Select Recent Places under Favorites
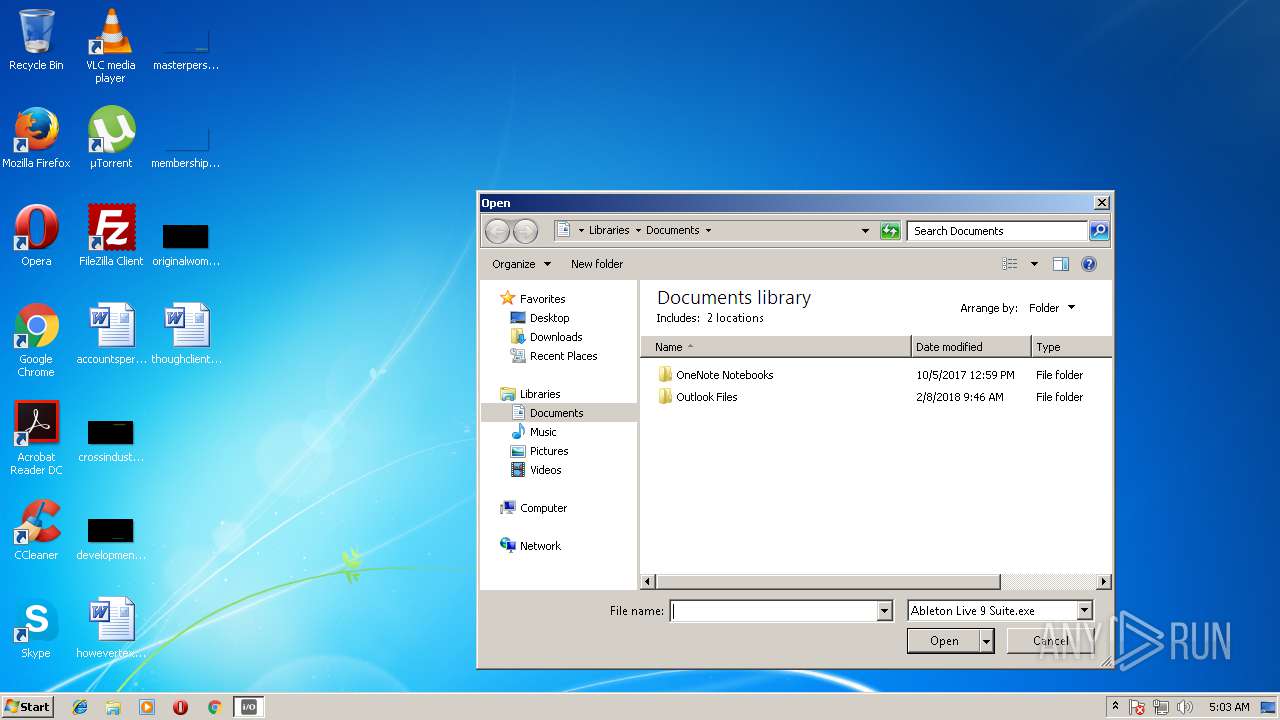 [x=563, y=356]
